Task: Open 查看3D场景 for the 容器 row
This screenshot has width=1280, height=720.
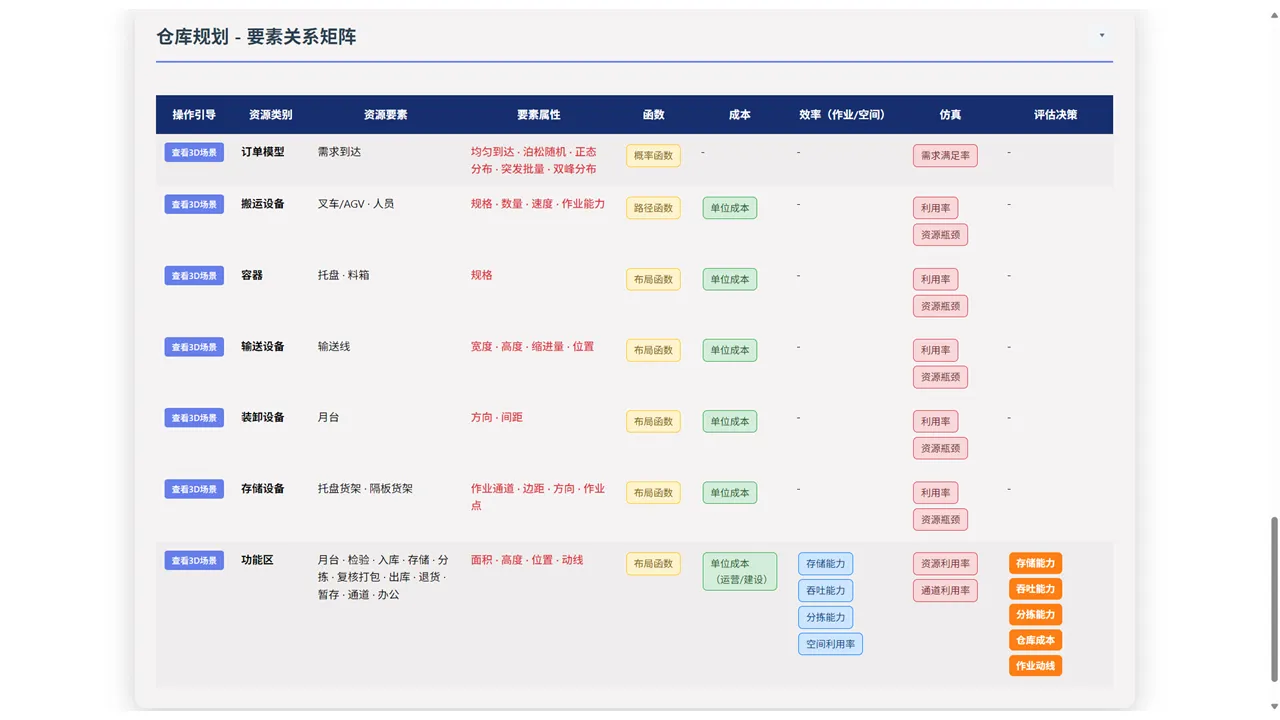Action: [194, 275]
